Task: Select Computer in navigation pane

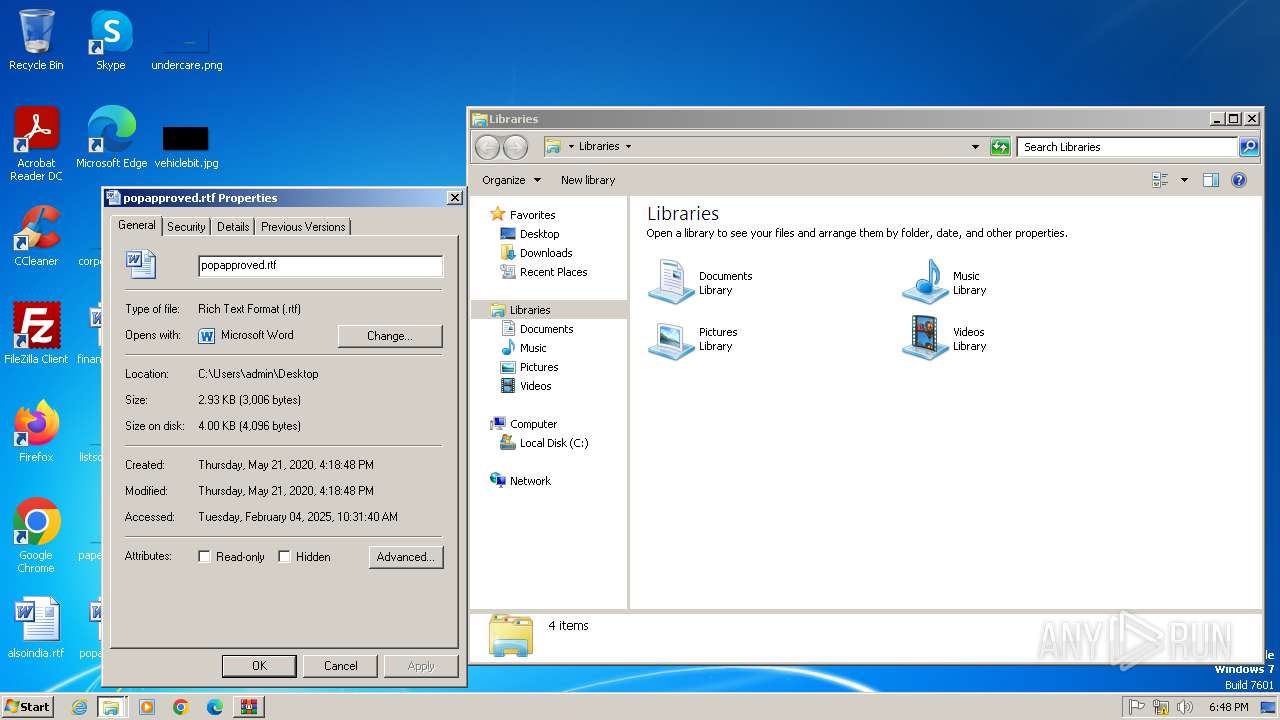Action: pyautogui.click(x=533, y=424)
